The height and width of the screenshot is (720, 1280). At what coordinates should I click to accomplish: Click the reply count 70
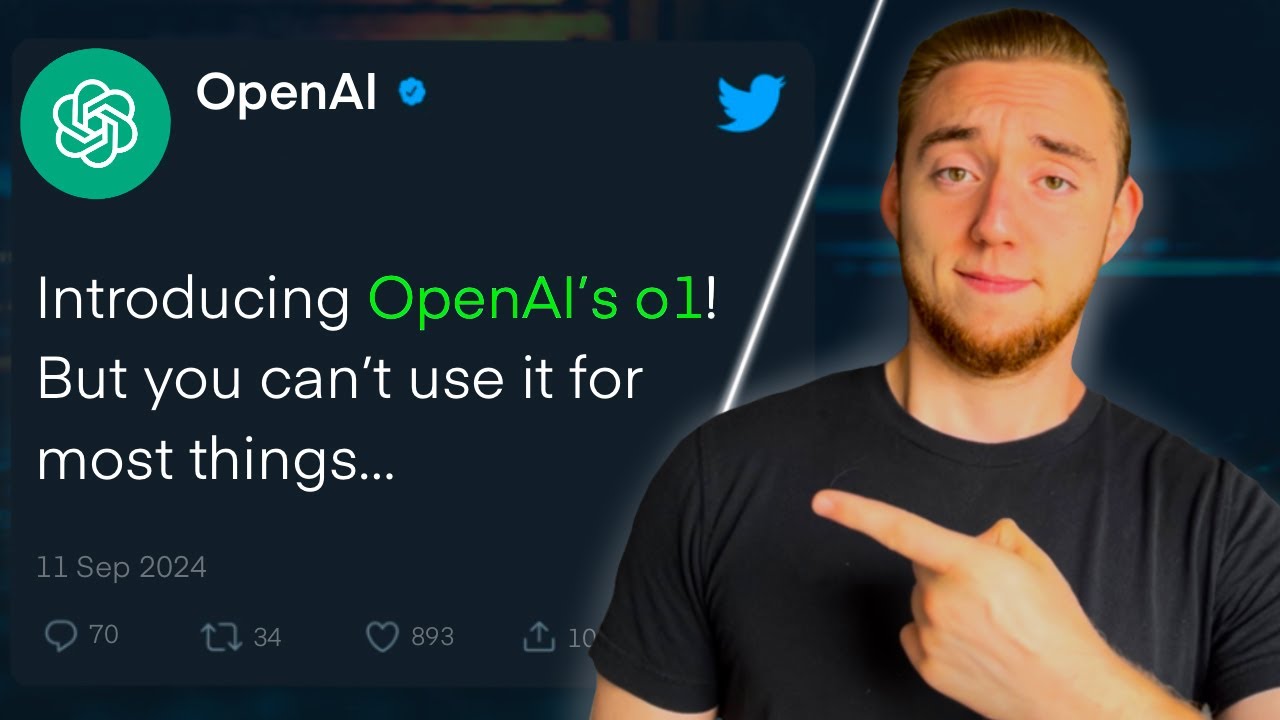(x=103, y=635)
